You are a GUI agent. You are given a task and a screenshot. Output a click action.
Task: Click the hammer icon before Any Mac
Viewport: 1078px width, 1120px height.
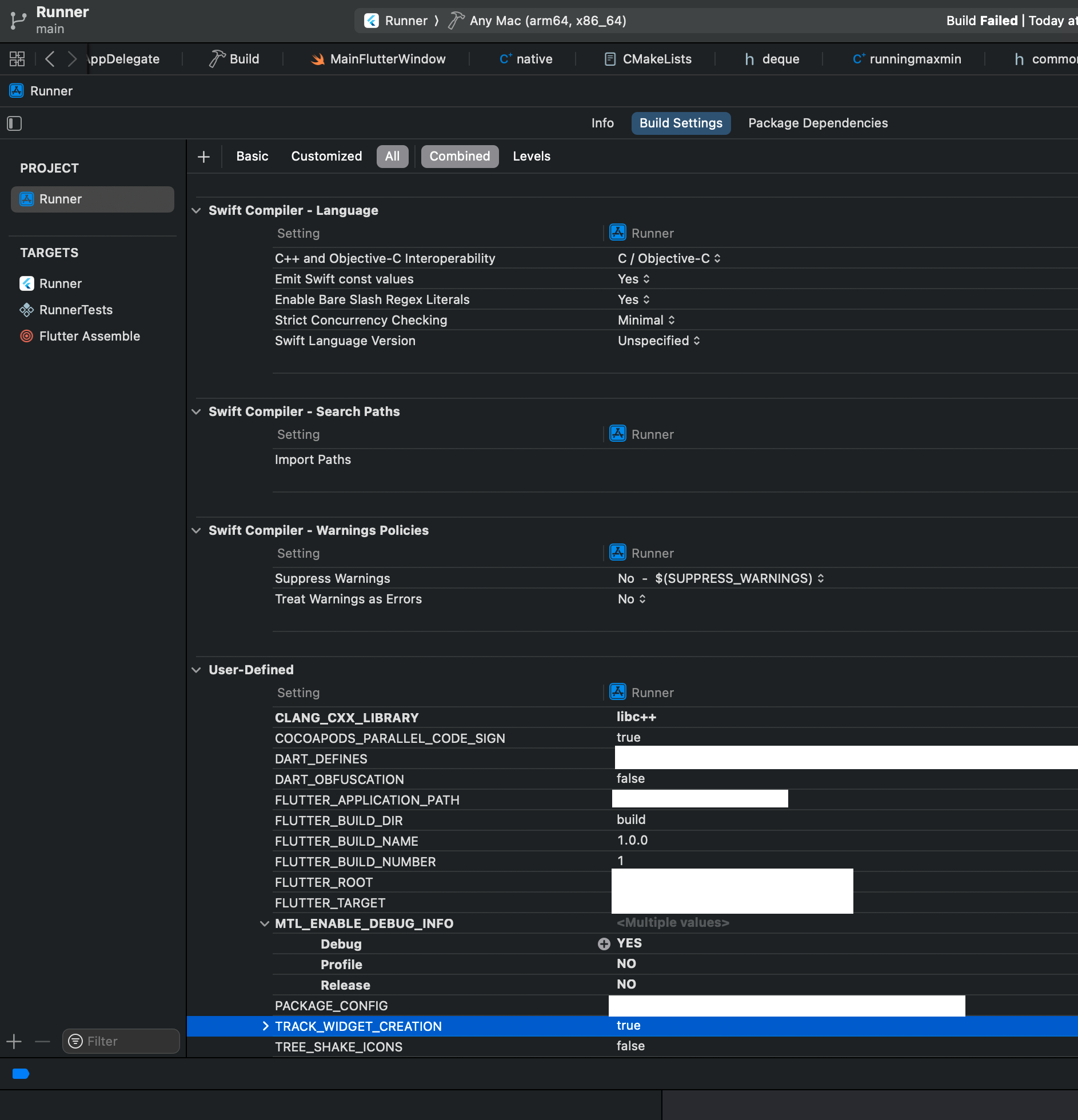tap(456, 21)
